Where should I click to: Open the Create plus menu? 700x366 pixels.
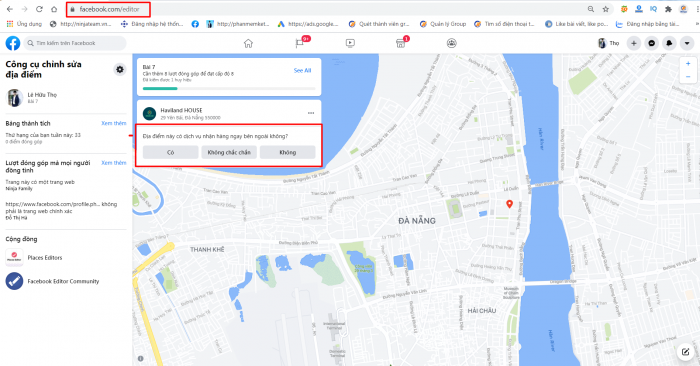click(633, 43)
